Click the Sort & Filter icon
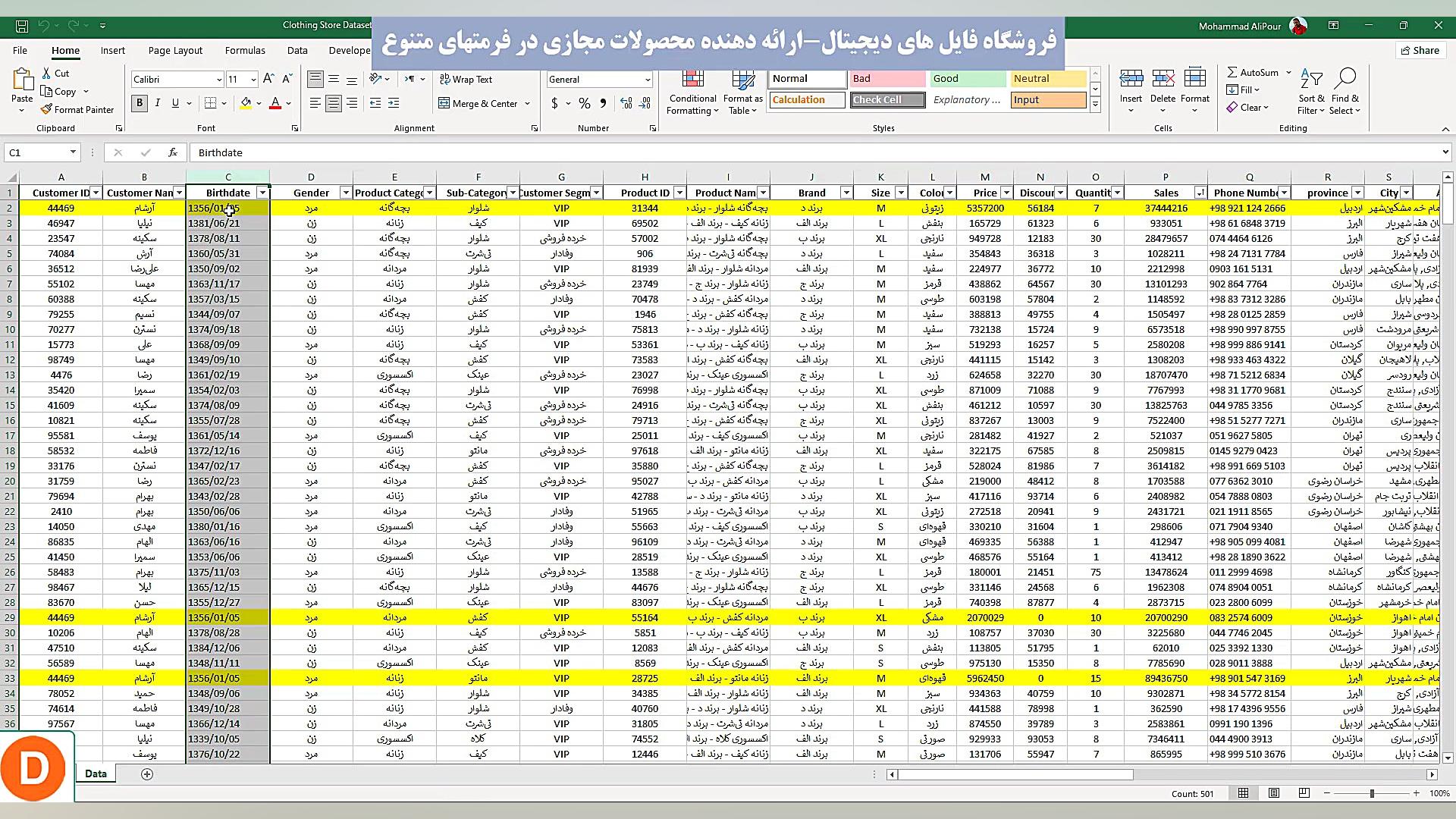 click(x=1311, y=79)
